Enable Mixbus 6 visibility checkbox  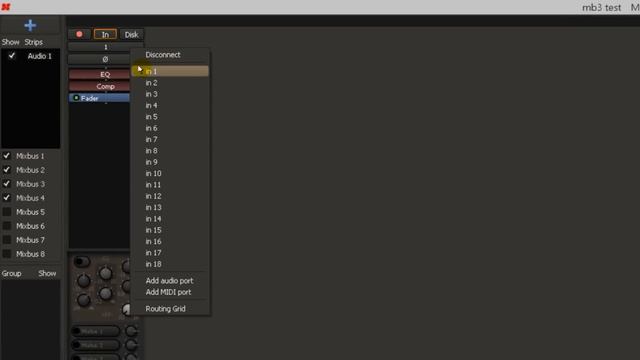(7, 226)
